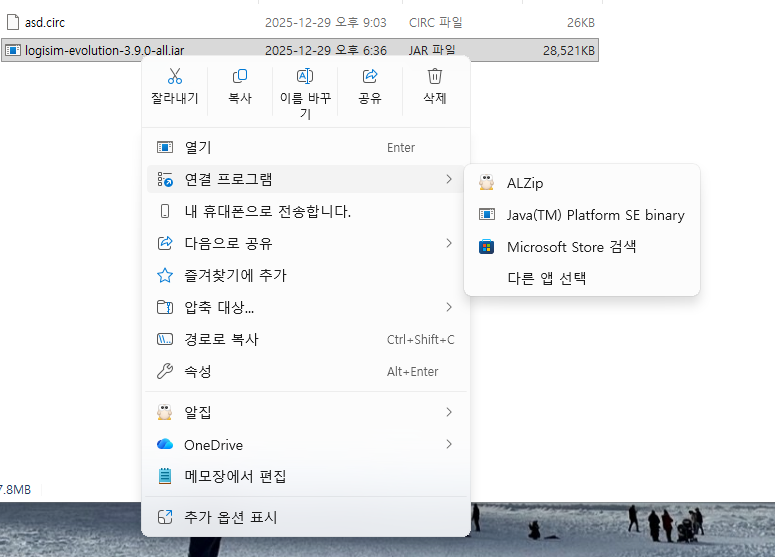Expand the 알집 submenu chevron
Image resolution: width=775 pixels, height=557 pixels.
[449, 412]
